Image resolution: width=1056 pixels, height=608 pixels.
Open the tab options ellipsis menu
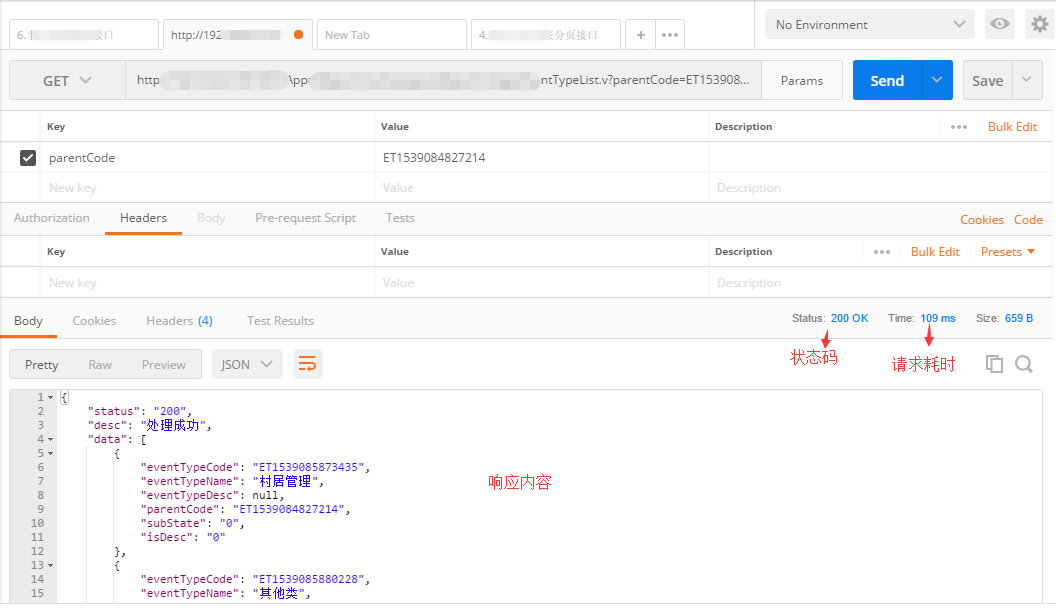tap(669, 35)
